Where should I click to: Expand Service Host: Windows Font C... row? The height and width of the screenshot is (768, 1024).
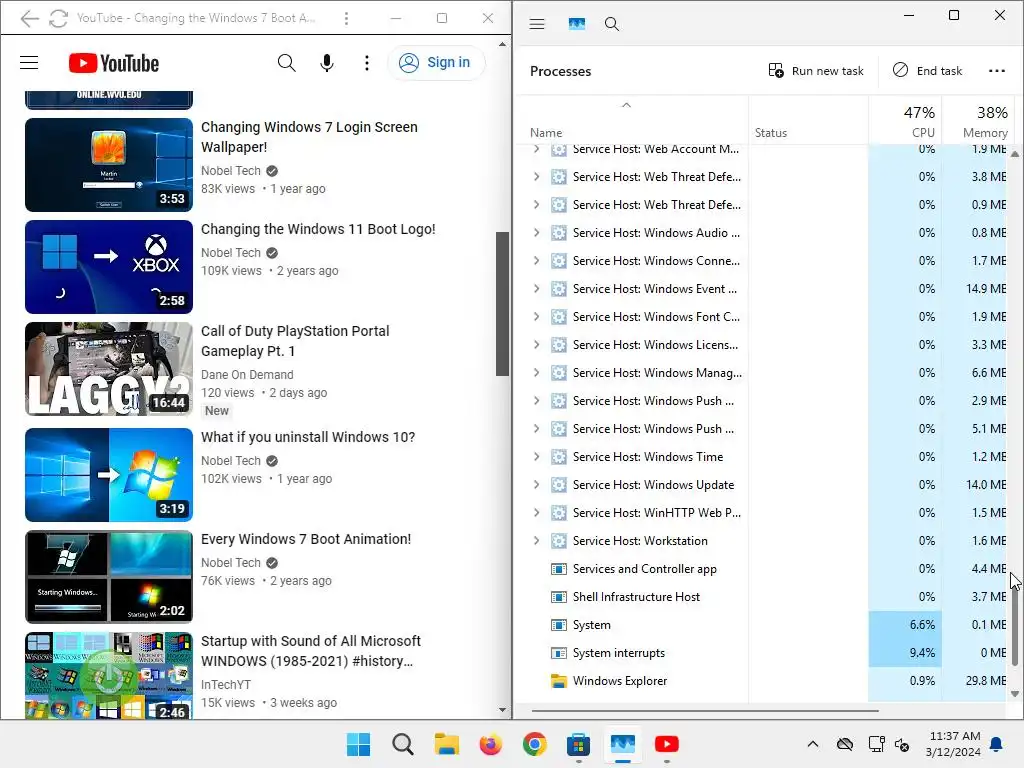[536, 317]
